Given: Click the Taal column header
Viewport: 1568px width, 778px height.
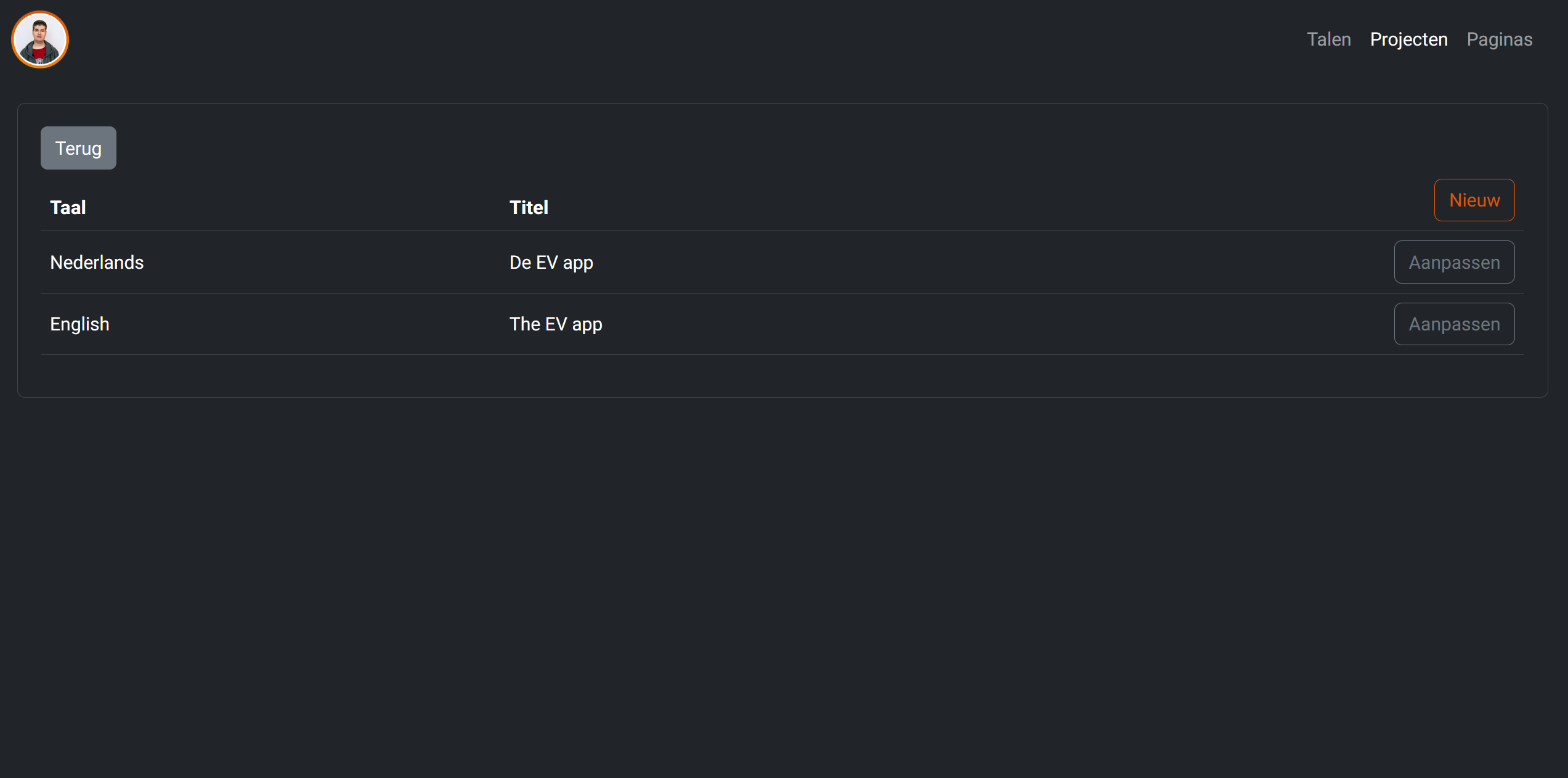Looking at the screenshot, I should pyautogui.click(x=68, y=208).
